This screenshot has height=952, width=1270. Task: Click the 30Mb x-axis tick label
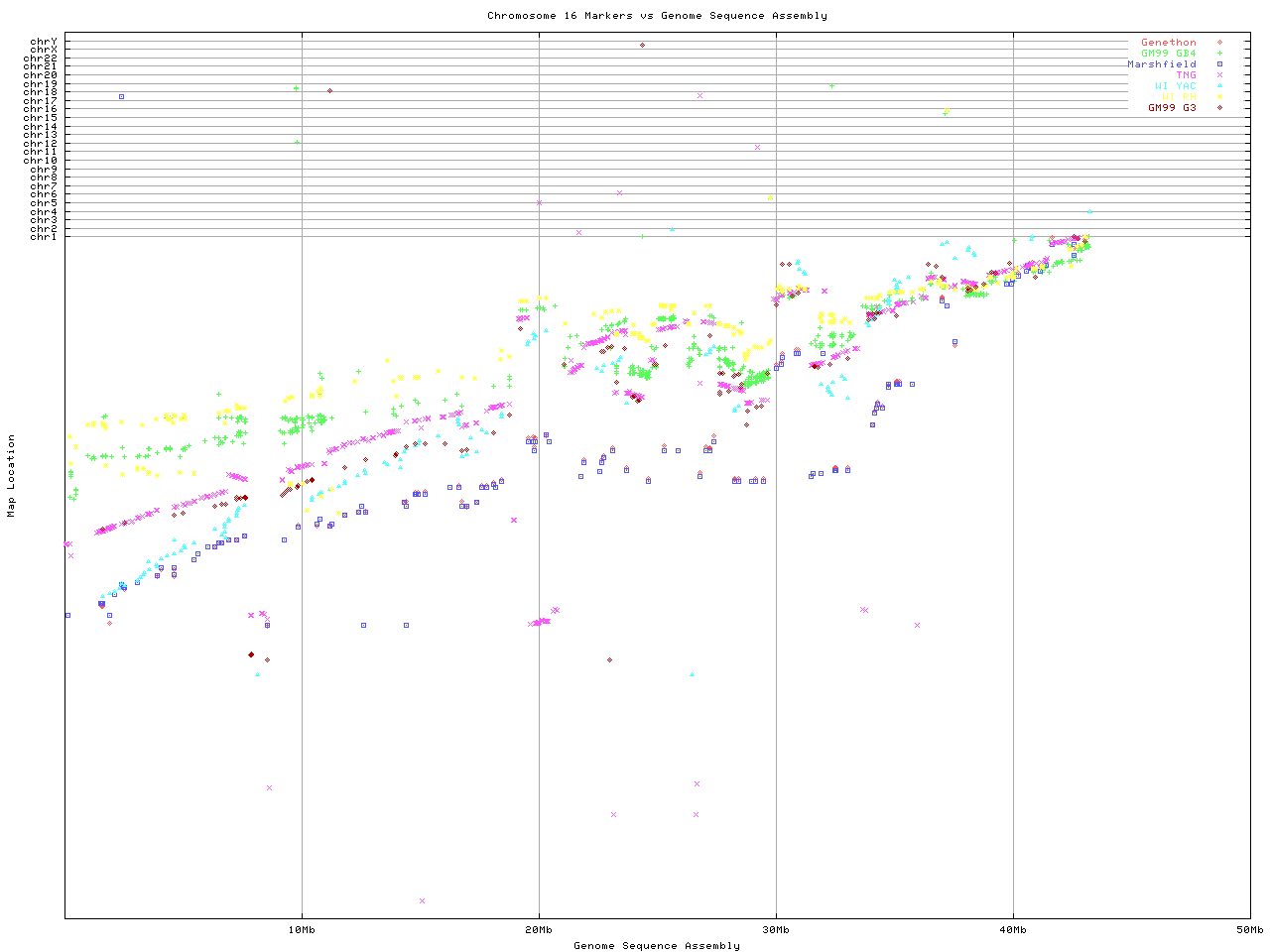tap(776, 929)
